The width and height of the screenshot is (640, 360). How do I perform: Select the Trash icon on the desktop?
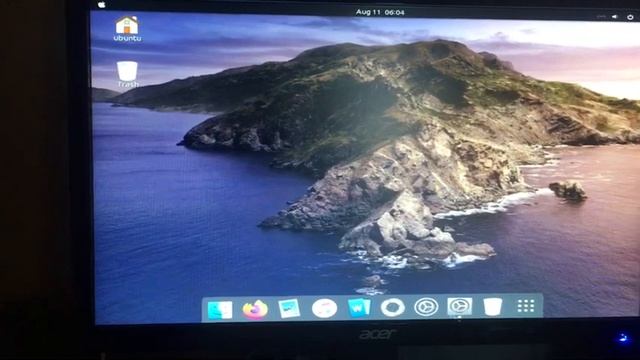click(127, 74)
